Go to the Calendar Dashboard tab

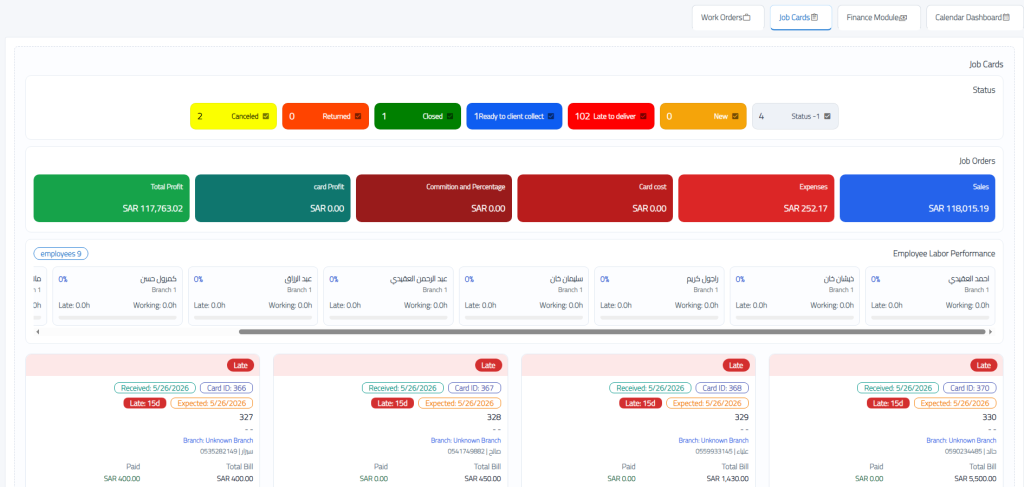click(974, 18)
